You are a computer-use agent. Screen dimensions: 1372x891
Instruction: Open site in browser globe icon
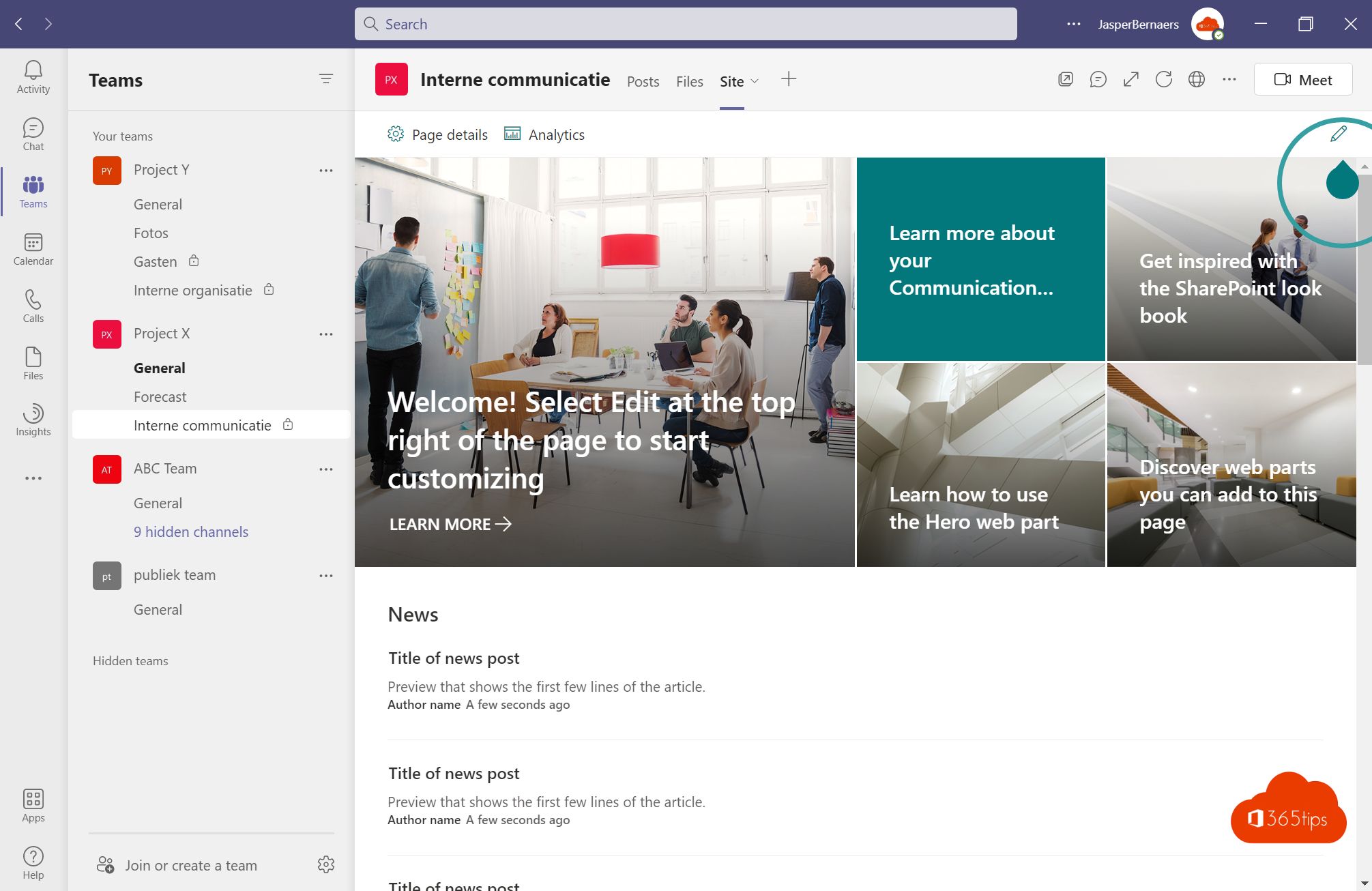pyautogui.click(x=1196, y=80)
